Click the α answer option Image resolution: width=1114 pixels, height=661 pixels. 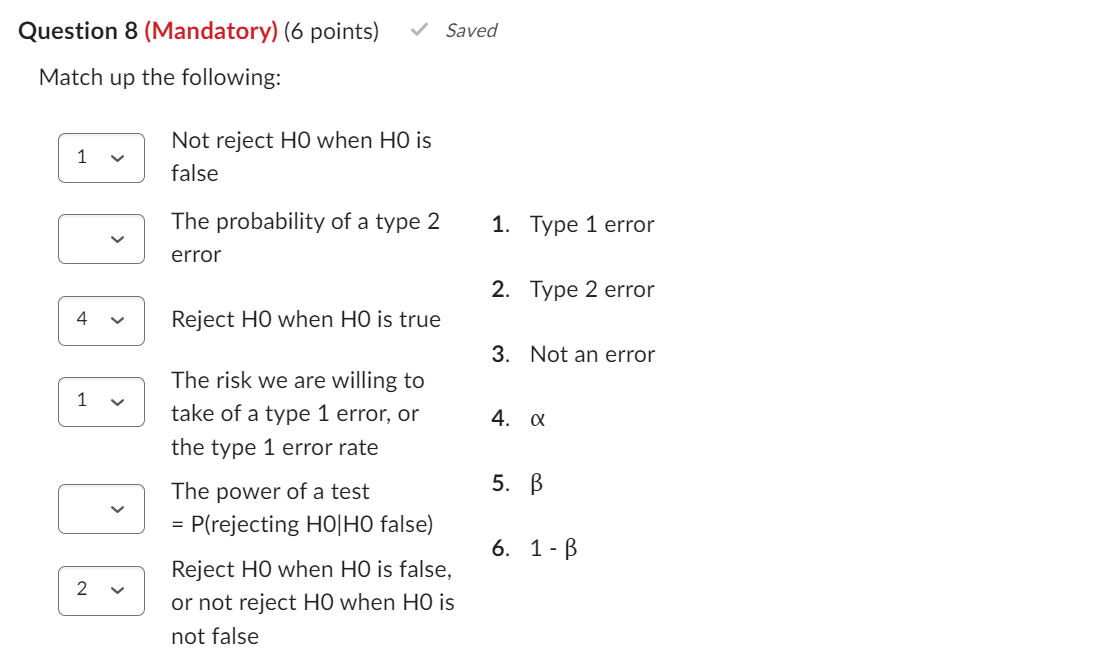coord(536,420)
